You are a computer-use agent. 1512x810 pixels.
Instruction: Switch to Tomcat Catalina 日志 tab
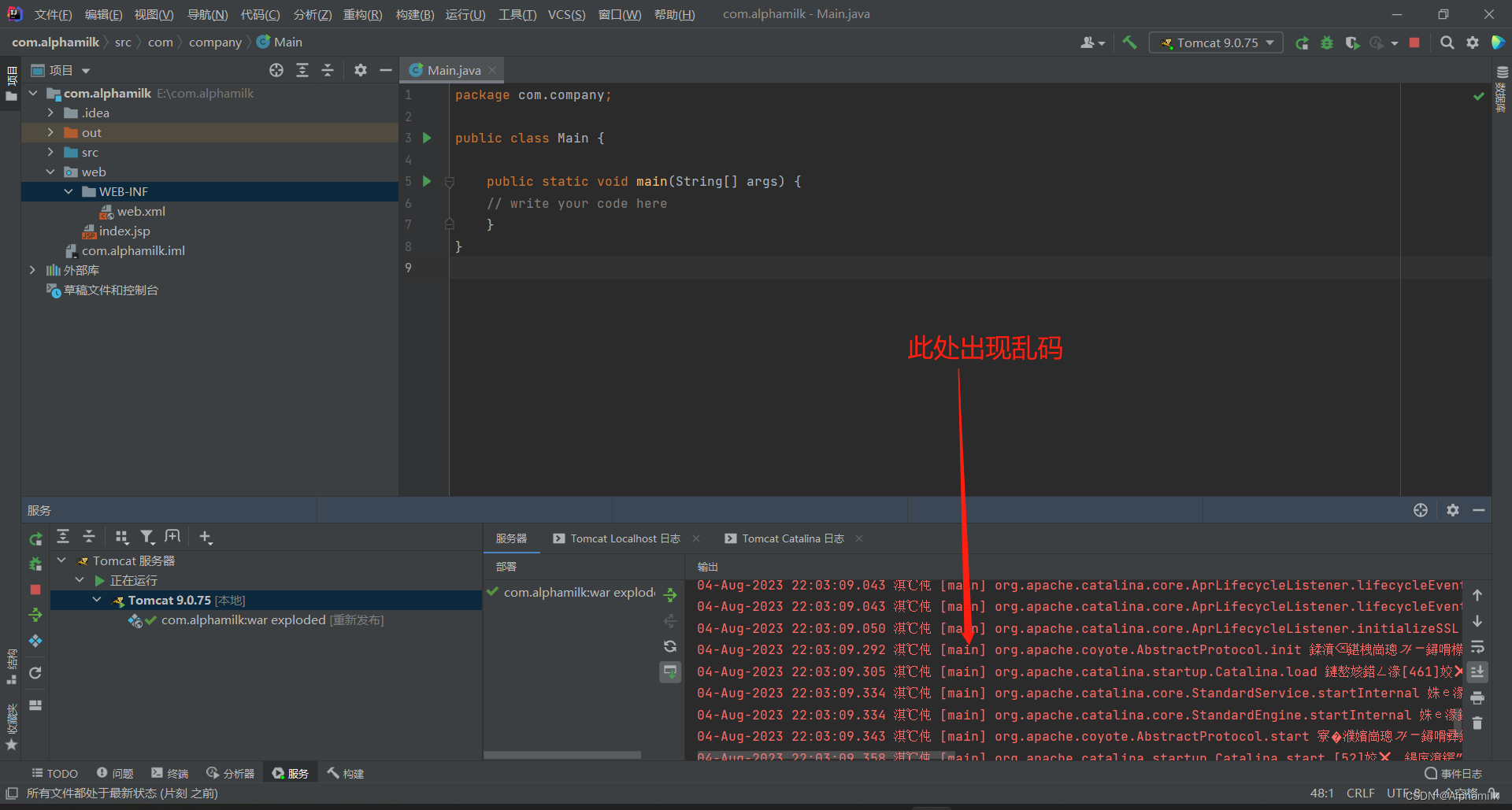pos(792,538)
